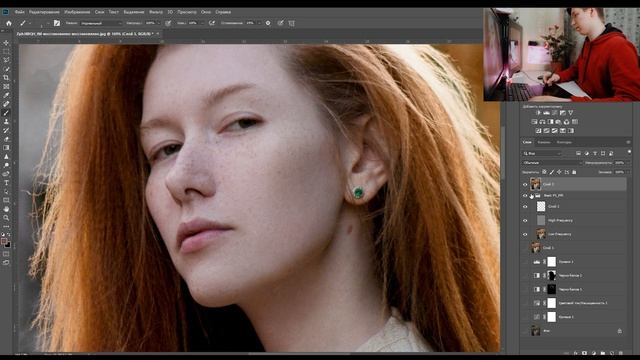The image size is (640, 360).
Task: Select the Clone Stamp tool
Action: point(6,122)
